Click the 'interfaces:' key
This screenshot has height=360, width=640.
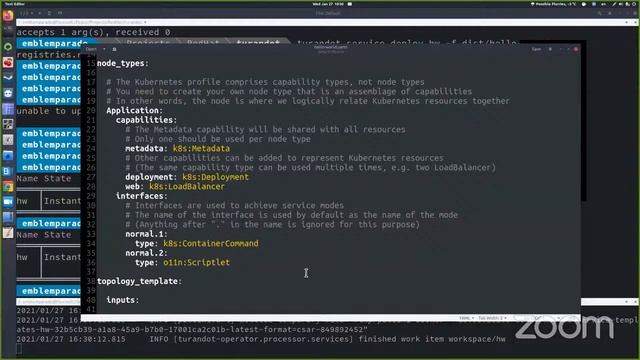pos(142,196)
